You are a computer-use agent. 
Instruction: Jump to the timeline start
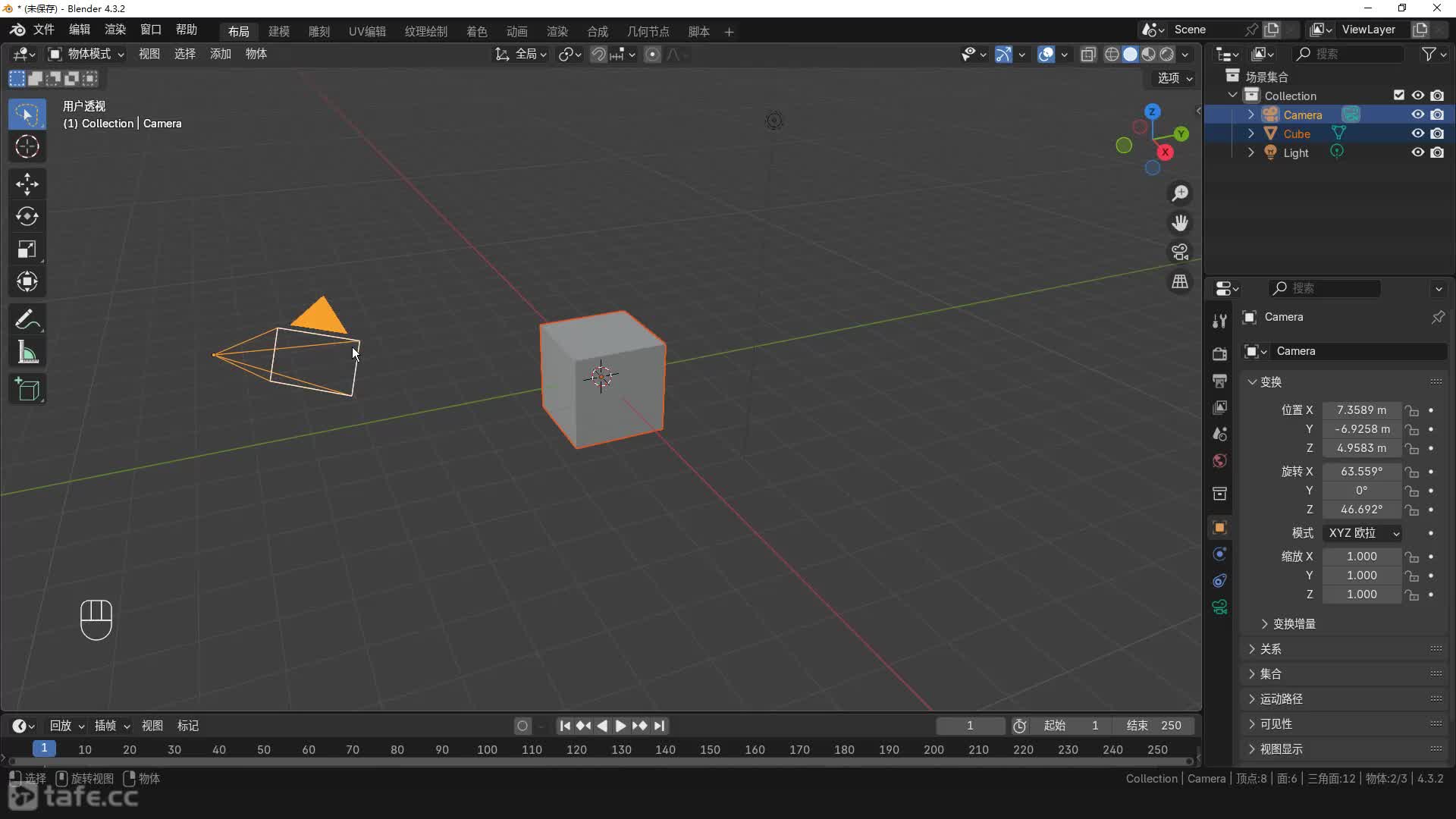click(564, 726)
